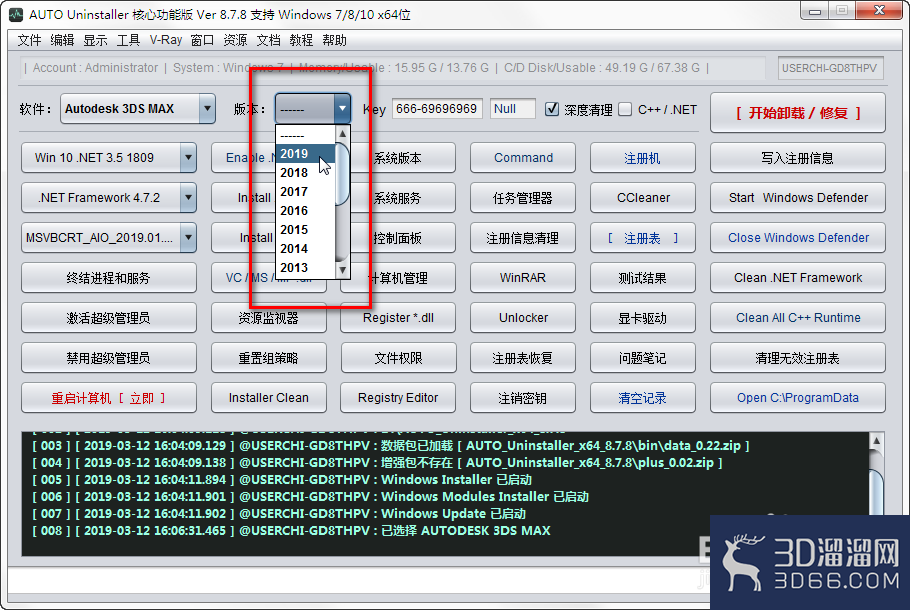910x610 pixels.
Task: Open the 窗口 menu
Action: tap(202, 40)
